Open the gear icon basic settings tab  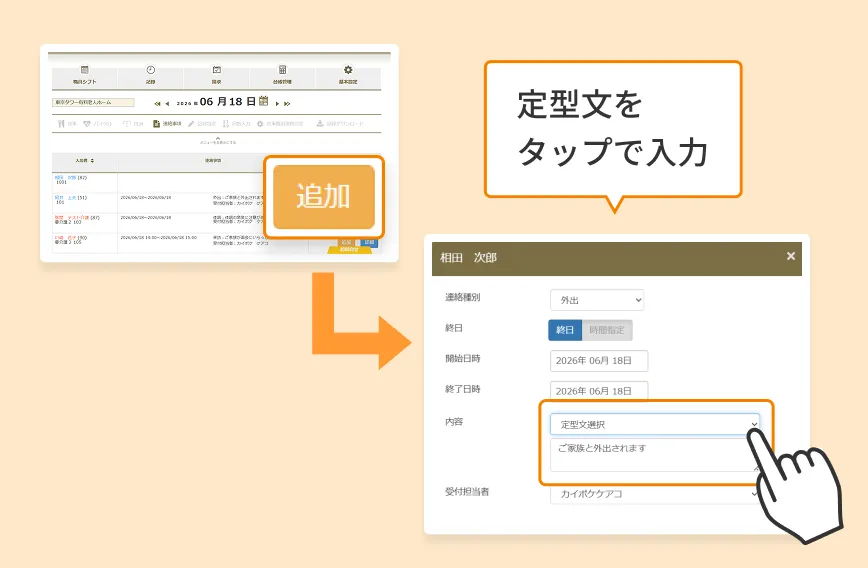(348, 75)
